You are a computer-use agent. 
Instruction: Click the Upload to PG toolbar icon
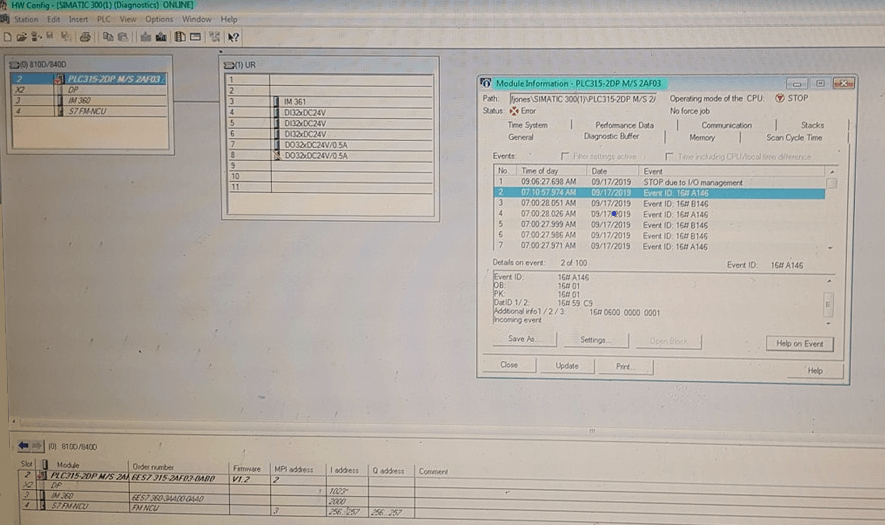pyautogui.click(x=161, y=37)
